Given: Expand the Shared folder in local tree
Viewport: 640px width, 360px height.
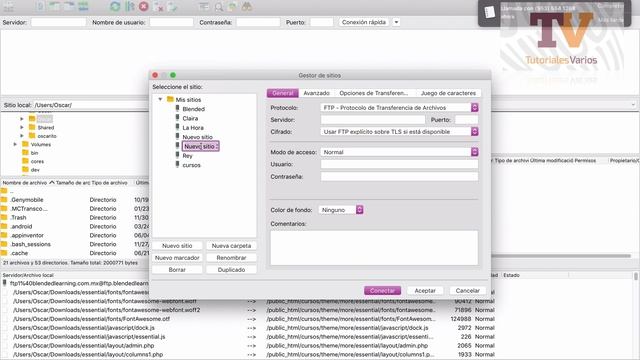Looking at the screenshot, I should [22, 127].
